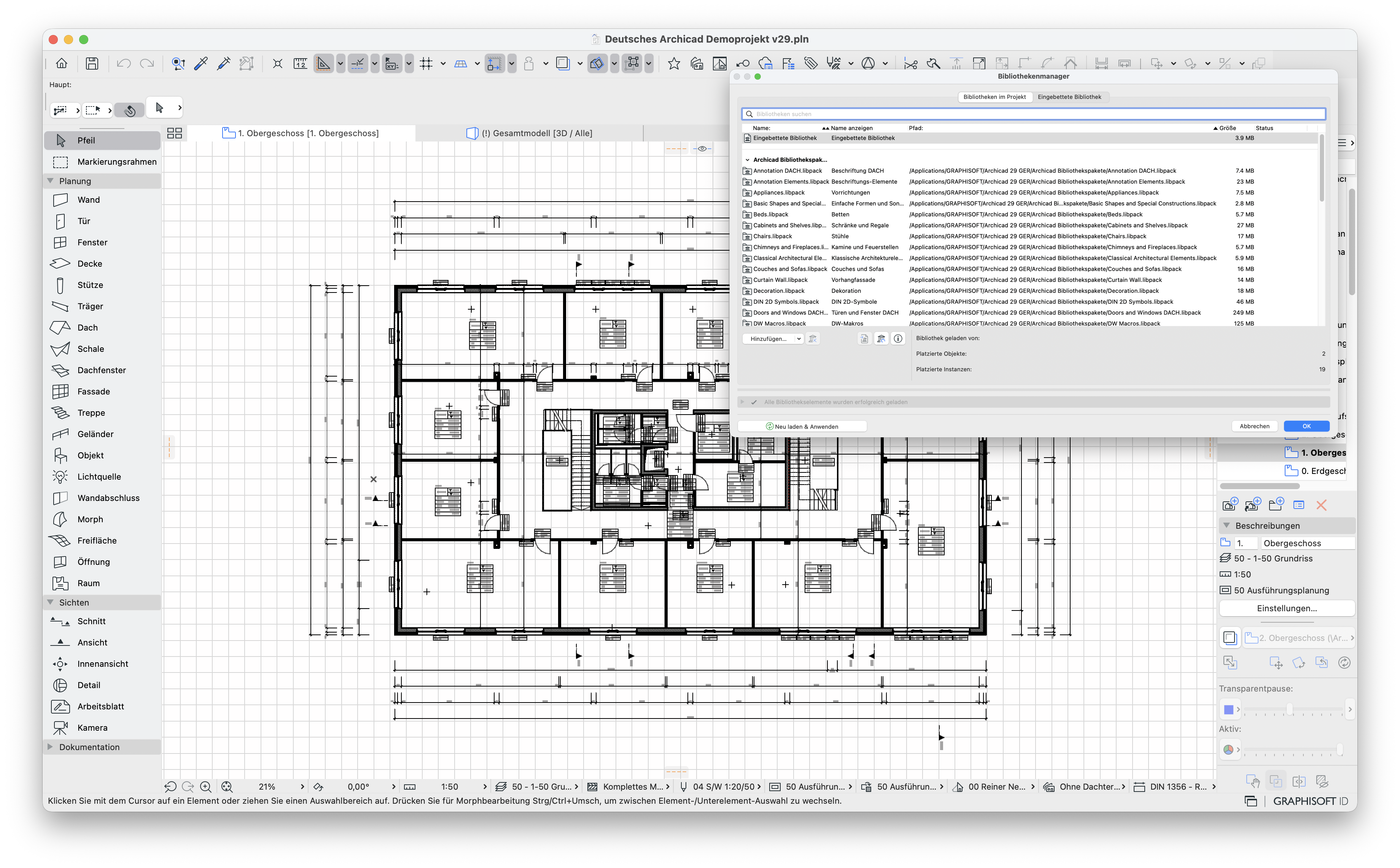The width and height of the screenshot is (1400, 868).
Task: Collapse the Planung section
Action: 50,181
